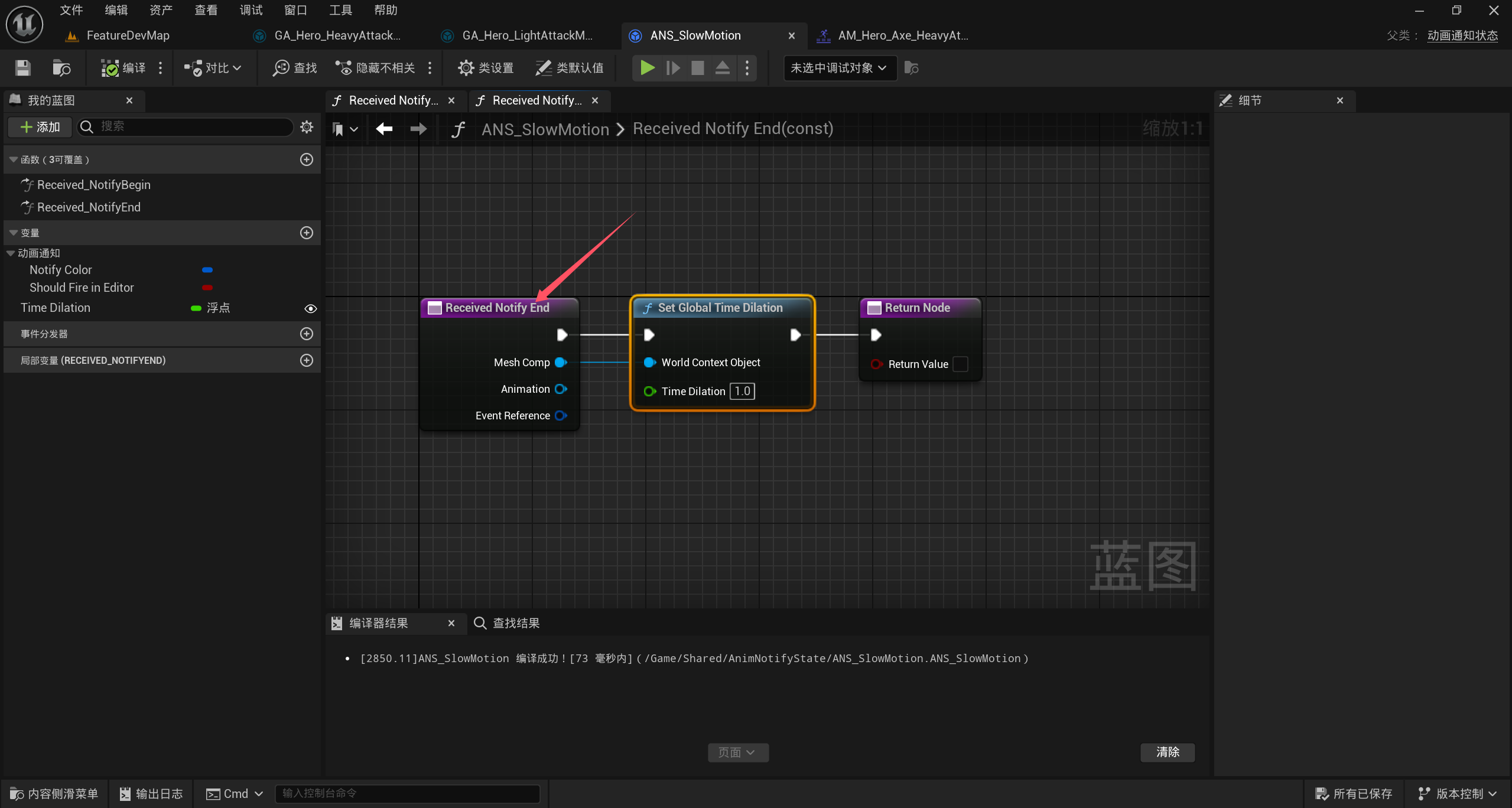Screen dimensions: 1512x808
Task: Collapse the Variables (变量) section
Action: pyautogui.click(x=13, y=233)
